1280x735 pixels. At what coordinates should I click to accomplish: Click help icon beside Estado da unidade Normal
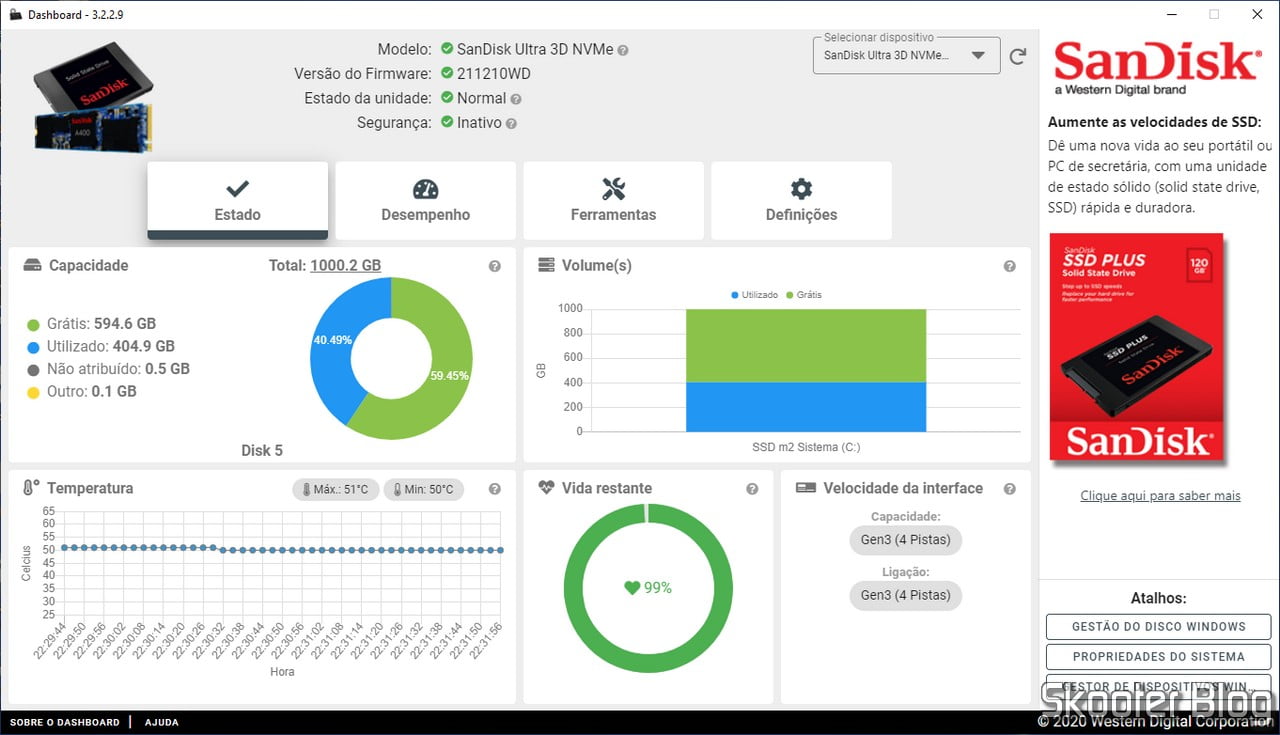(516, 99)
